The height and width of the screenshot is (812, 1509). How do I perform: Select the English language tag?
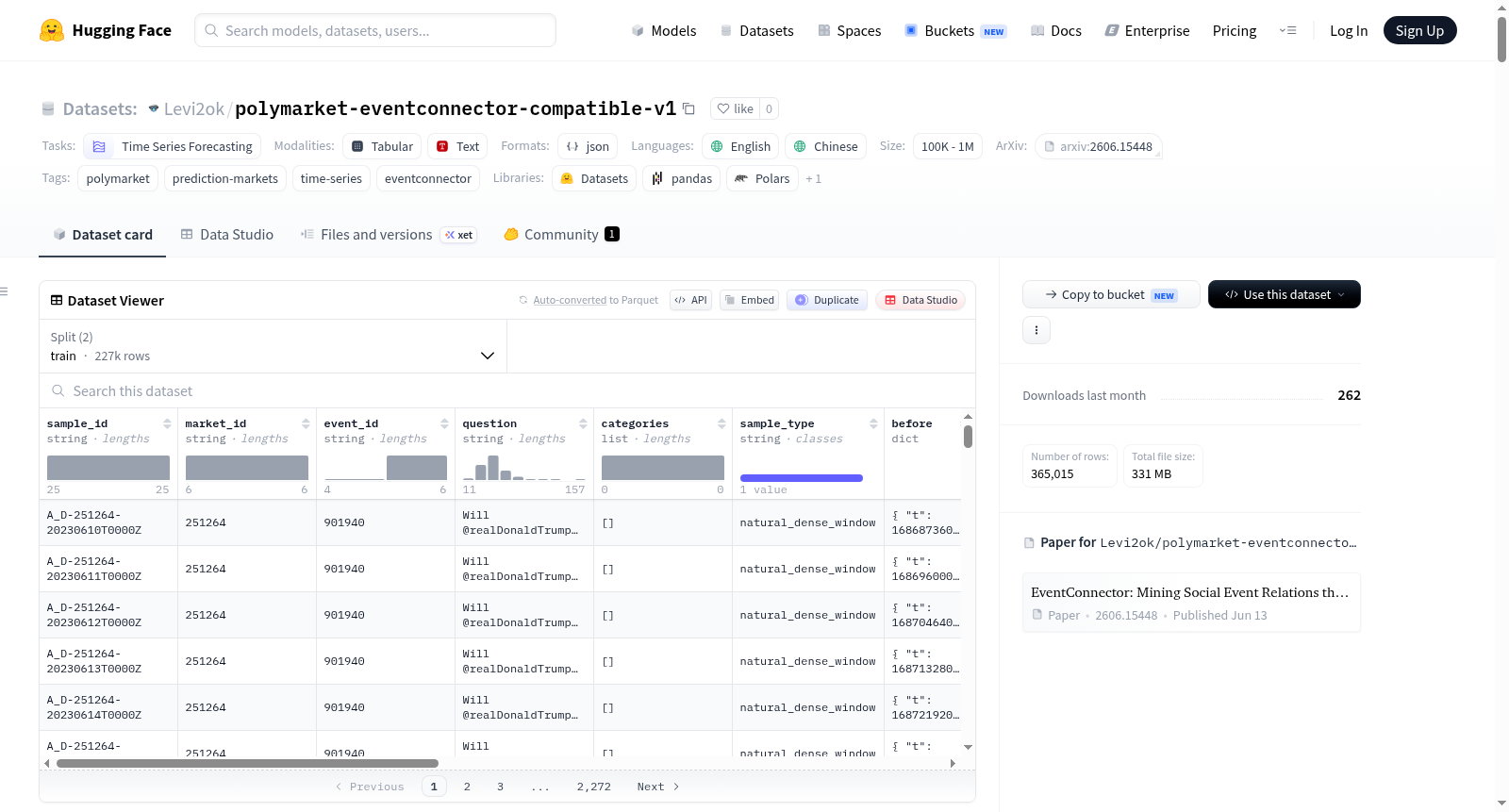coord(740,146)
